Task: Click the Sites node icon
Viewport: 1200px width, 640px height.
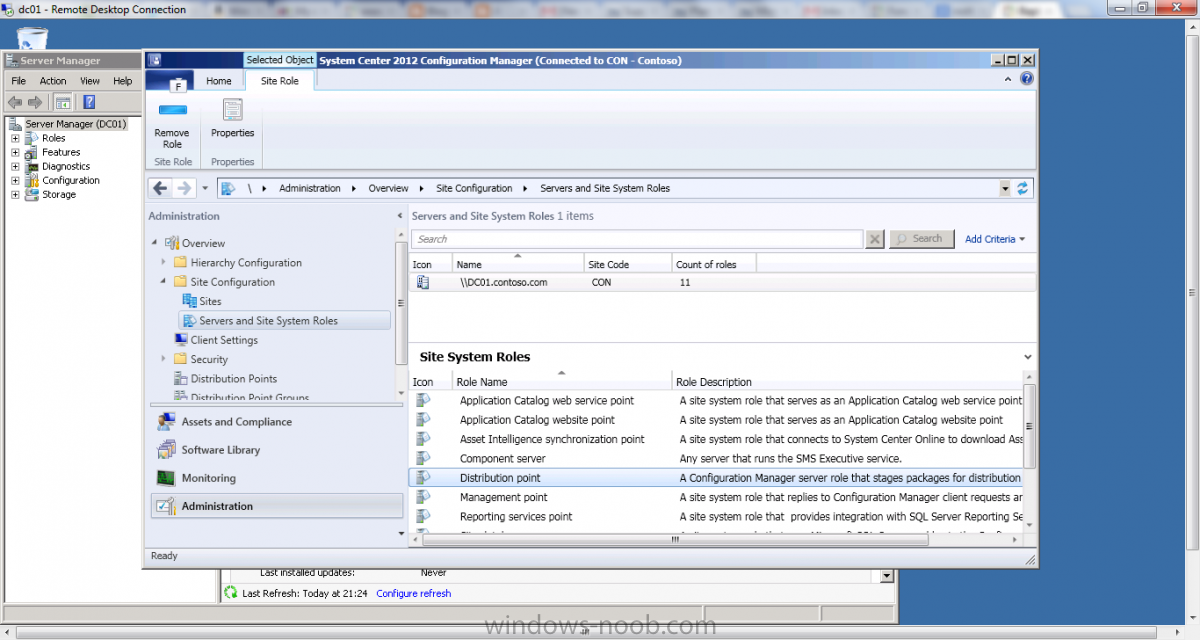Action: (x=190, y=301)
